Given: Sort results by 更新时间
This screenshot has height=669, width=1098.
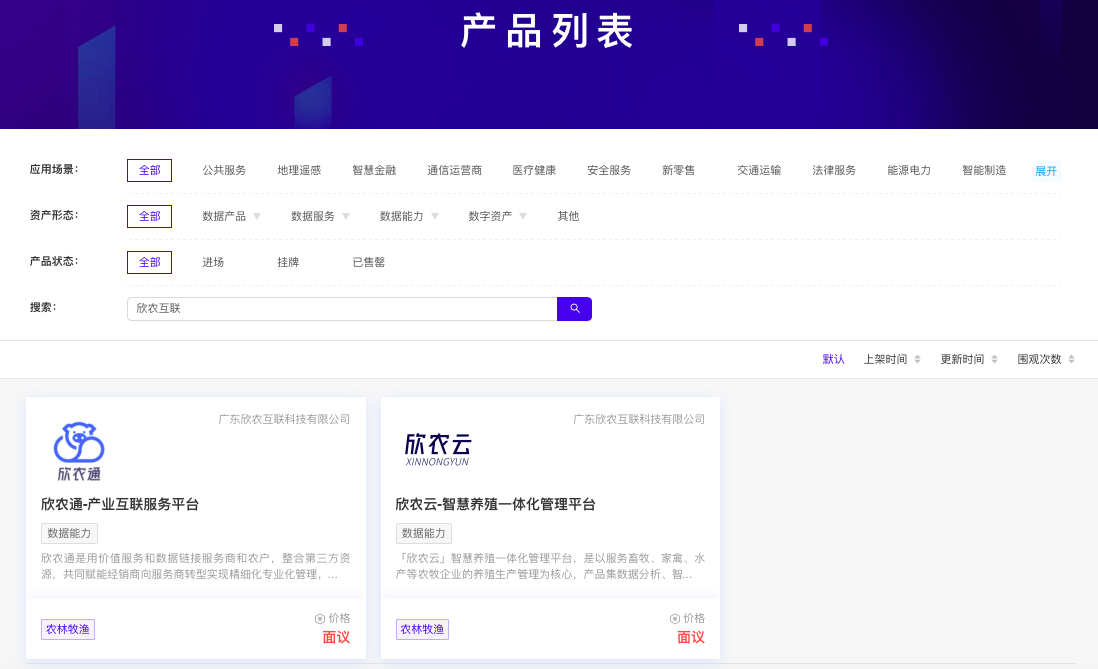Looking at the screenshot, I should (x=962, y=359).
